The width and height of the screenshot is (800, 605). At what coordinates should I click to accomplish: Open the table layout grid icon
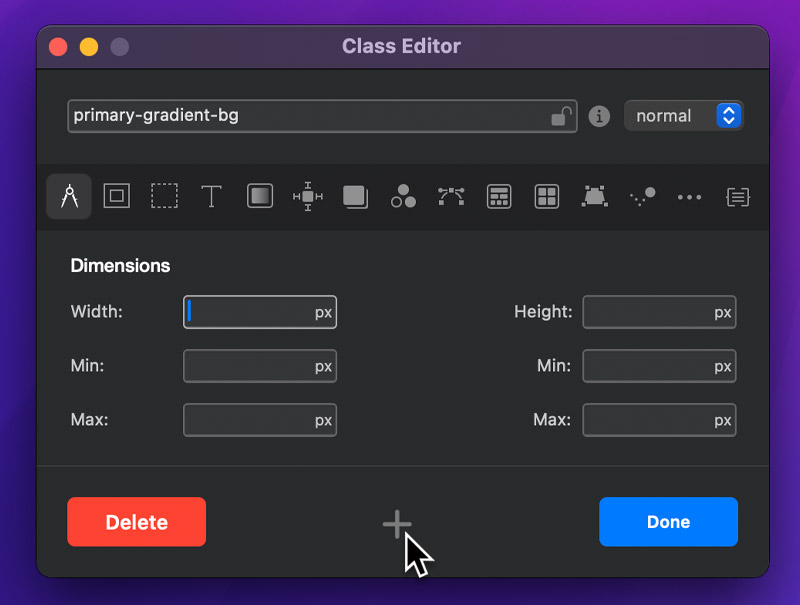(499, 197)
